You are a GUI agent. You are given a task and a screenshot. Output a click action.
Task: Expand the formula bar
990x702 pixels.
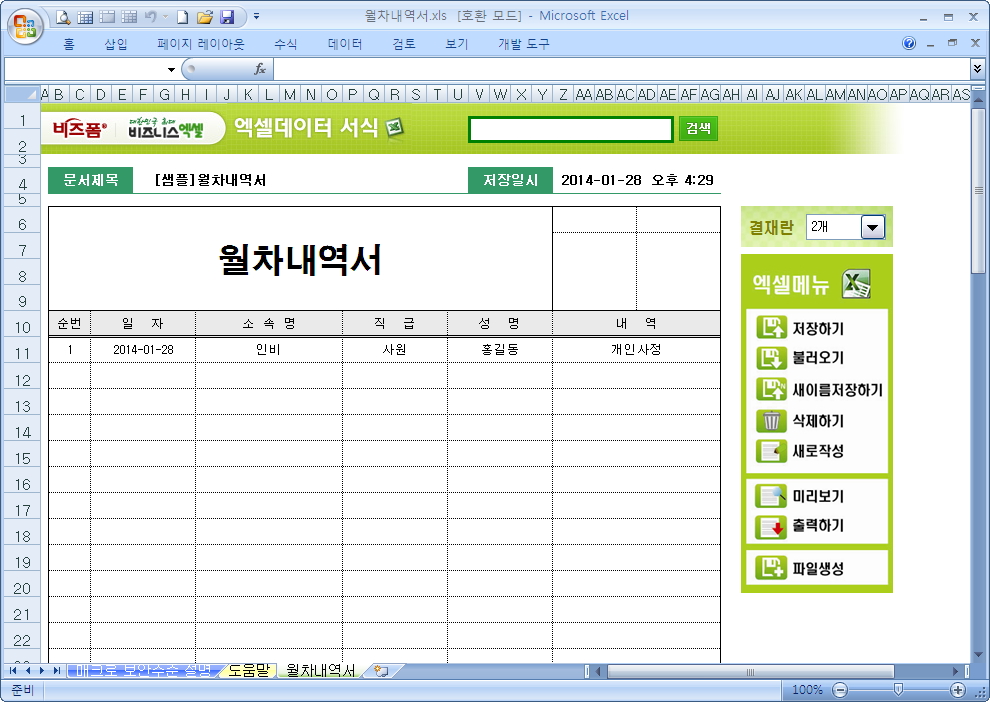[x=977, y=68]
